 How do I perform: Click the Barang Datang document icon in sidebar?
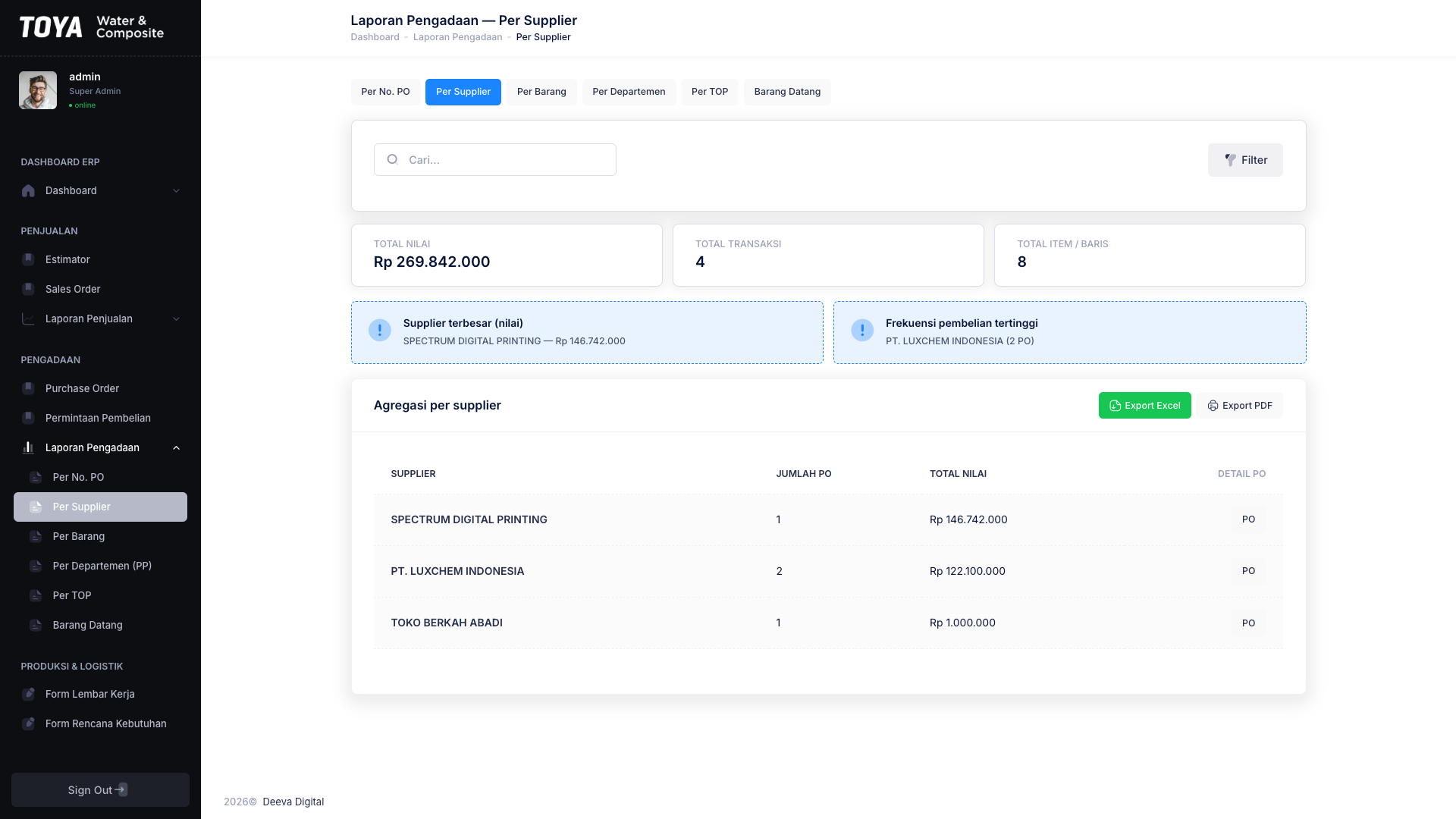coord(36,625)
